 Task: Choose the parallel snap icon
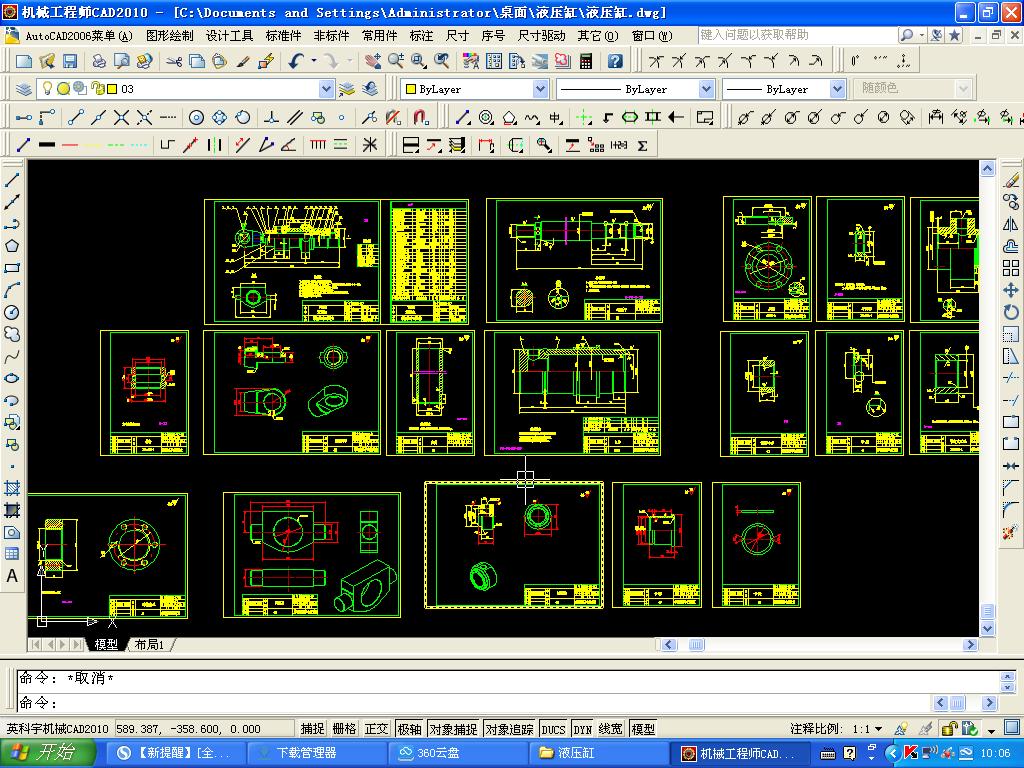point(295,117)
